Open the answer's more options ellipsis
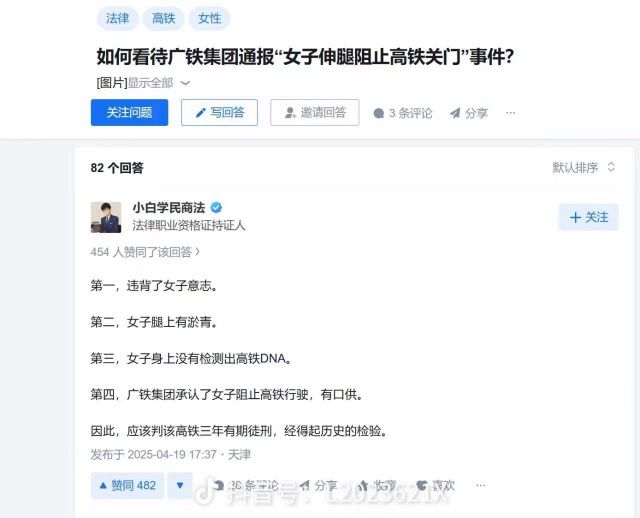Viewport: 640px width, 518px height. click(x=480, y=485)
